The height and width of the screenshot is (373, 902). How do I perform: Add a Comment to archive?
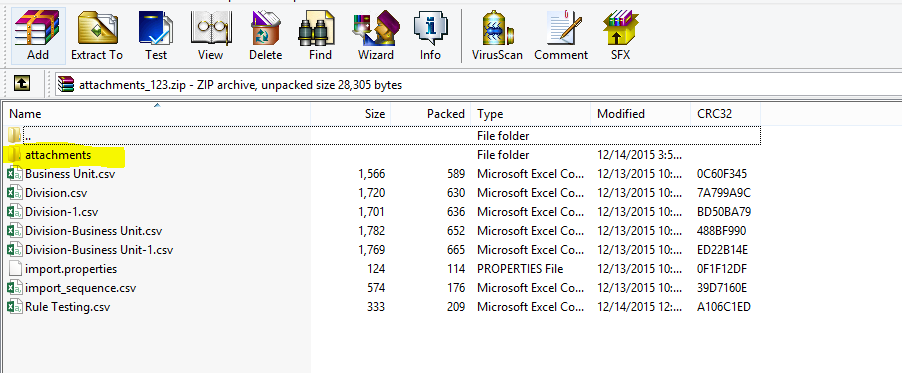click(561, 36)
